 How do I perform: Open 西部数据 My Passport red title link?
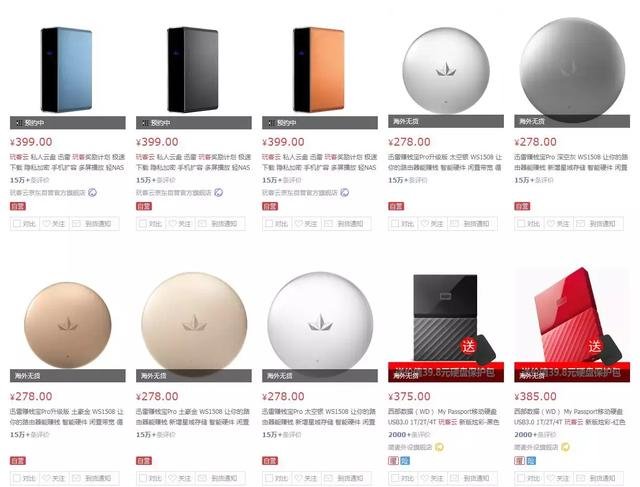(x=569, y=416)
